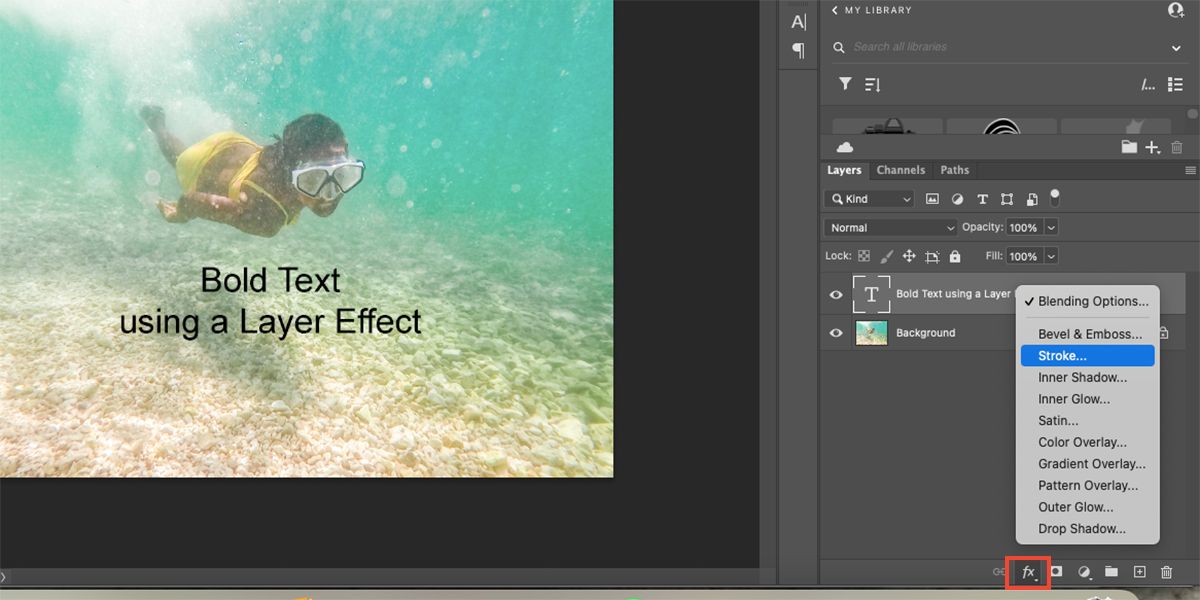The width and height of the screenshot is (1200, 600).
Task: Create a new layer group folder
Action: 1112,572
